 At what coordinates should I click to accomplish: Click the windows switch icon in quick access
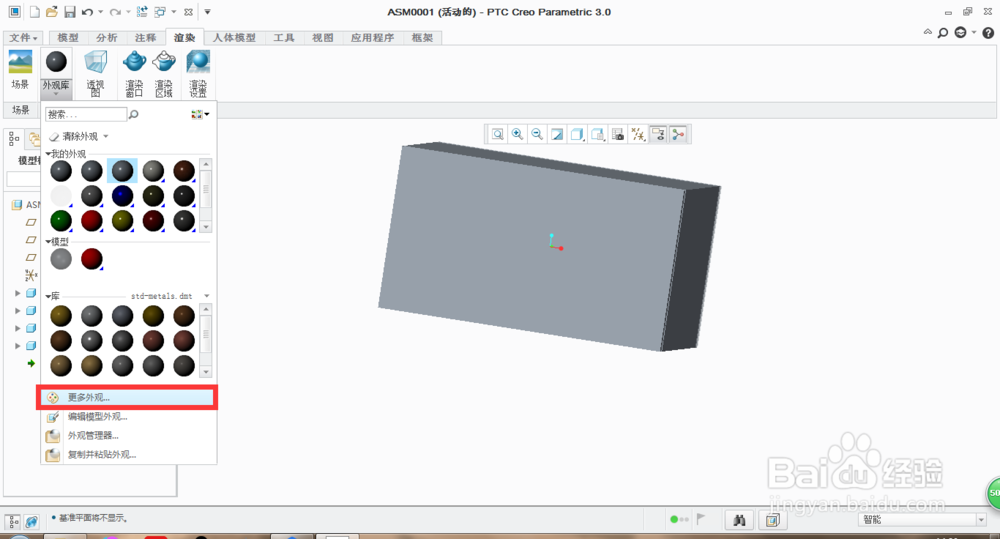[160, 11]
